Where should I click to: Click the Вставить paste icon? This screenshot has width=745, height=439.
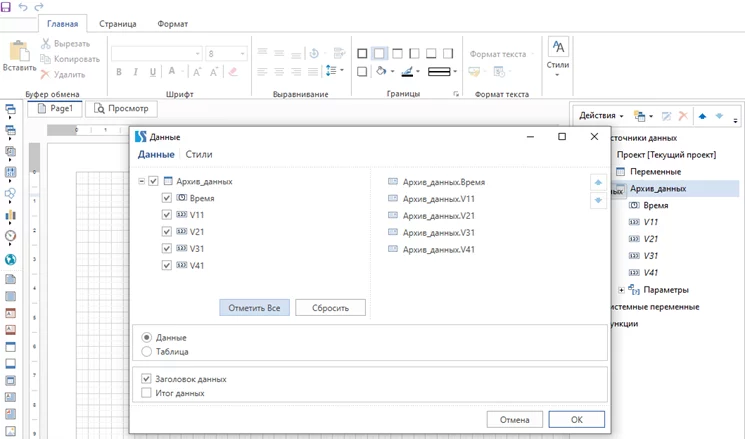pyautogui.click(x=19, y=53)
